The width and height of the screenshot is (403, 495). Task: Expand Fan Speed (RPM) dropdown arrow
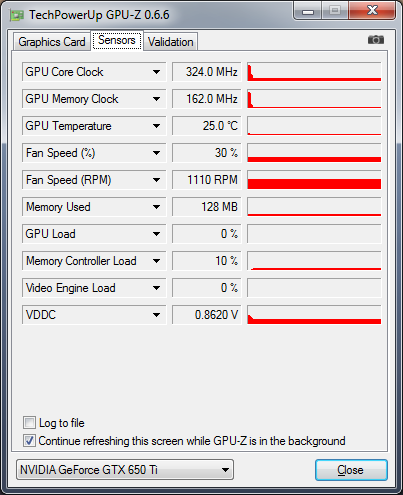pyautogui.click(x=156, y=180)
